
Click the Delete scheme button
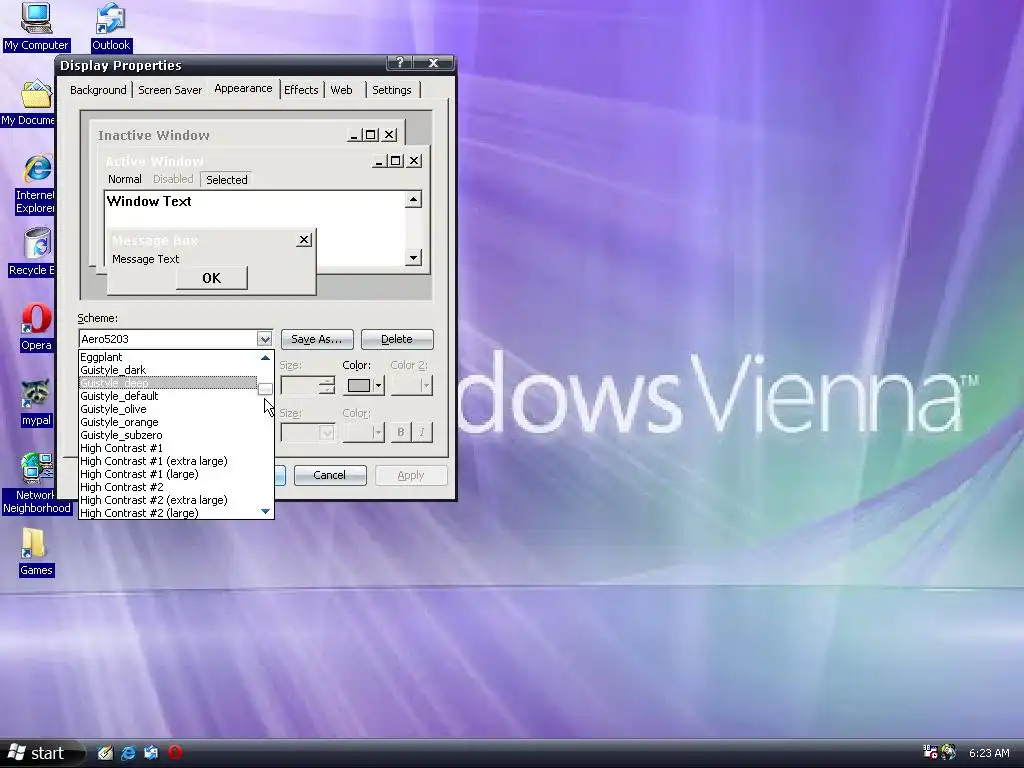click(x=396, y=340)
